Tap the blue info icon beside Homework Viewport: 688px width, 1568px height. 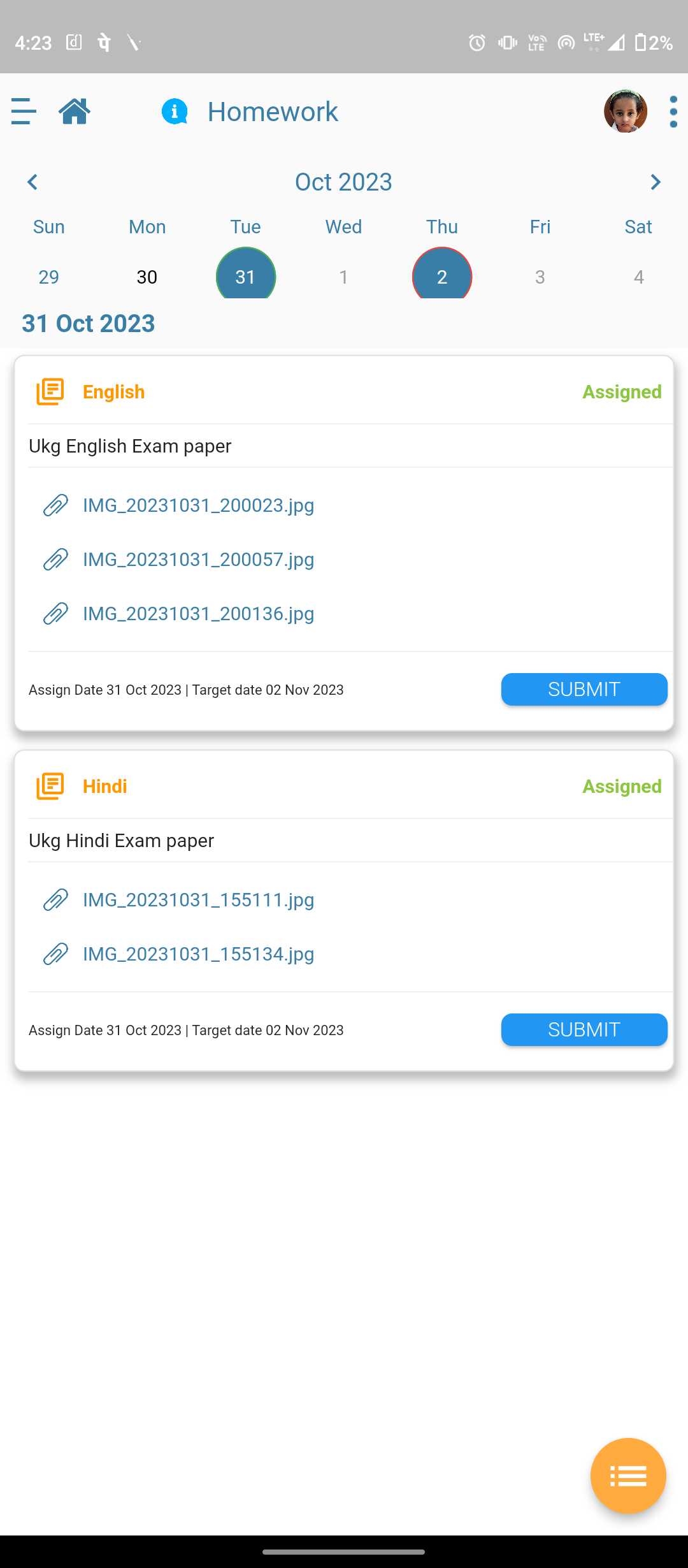[x=175, y=112]
